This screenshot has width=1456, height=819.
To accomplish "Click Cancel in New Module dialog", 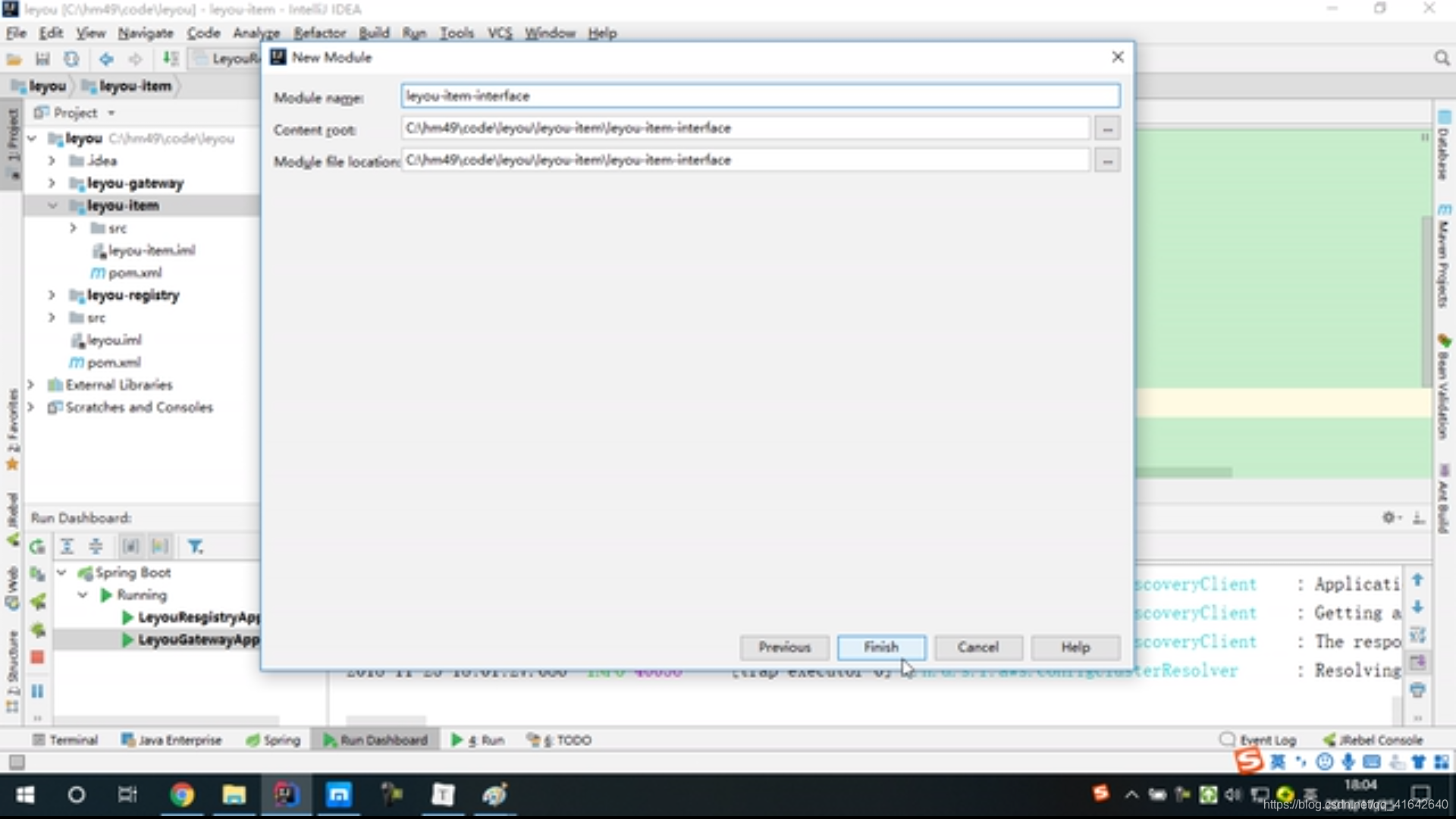I will [x=978, y=647].
